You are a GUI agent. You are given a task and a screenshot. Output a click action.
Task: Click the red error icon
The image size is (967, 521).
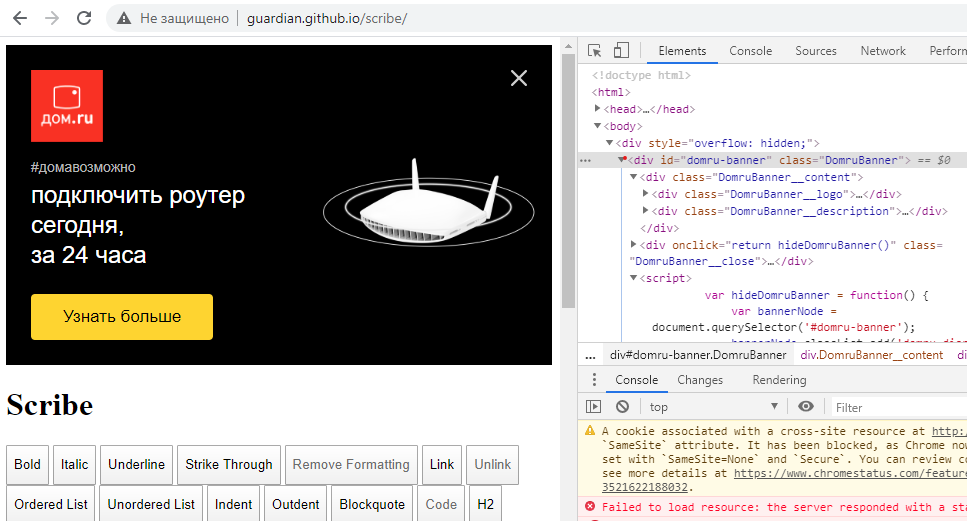point(590,506)
